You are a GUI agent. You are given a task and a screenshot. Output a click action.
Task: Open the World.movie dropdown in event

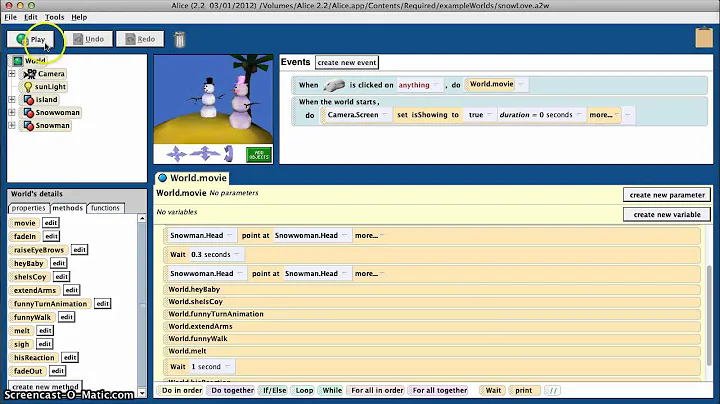point(496,84)
